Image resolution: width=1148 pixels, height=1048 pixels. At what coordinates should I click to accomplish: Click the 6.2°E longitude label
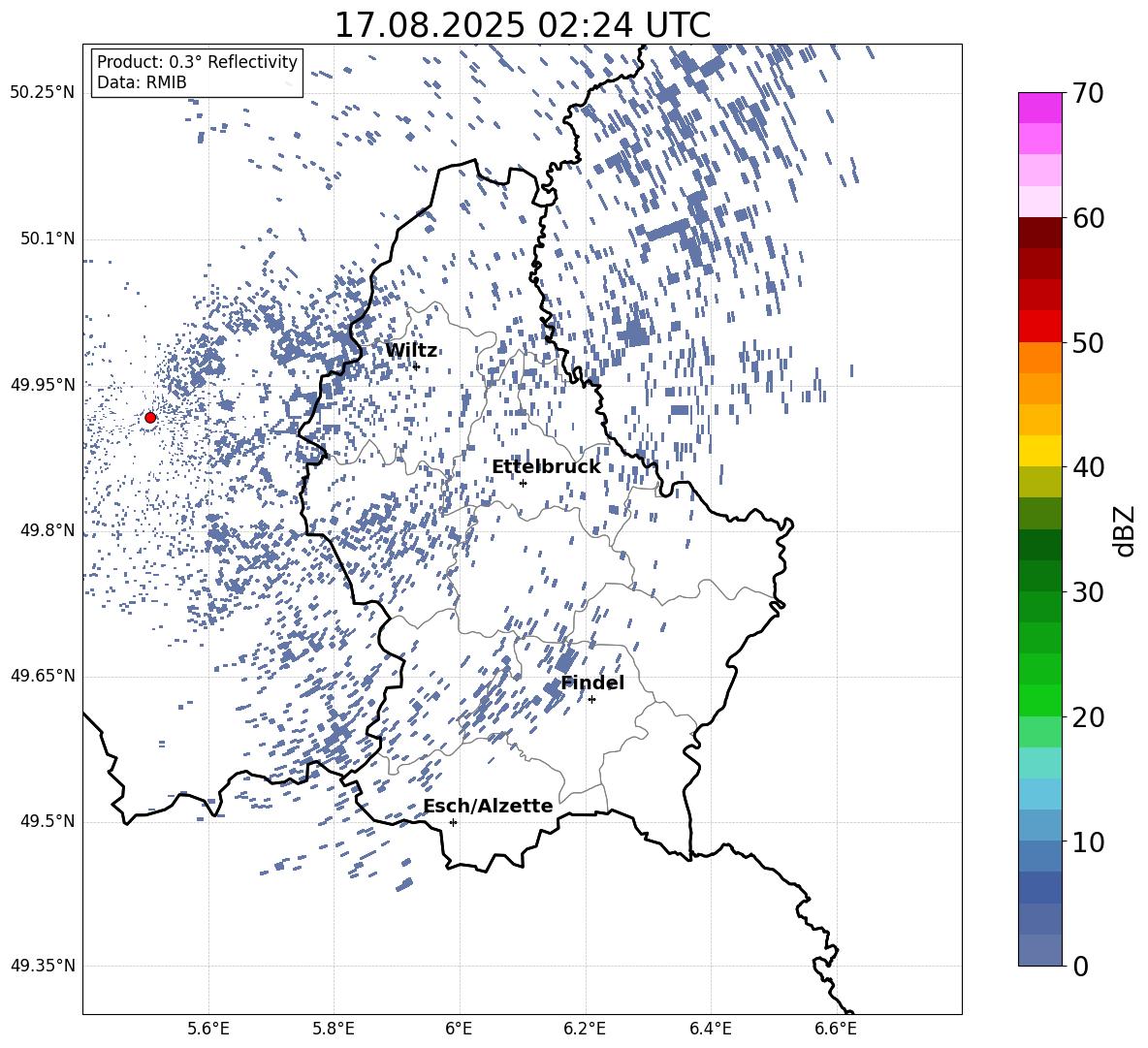pos(585,1029)
